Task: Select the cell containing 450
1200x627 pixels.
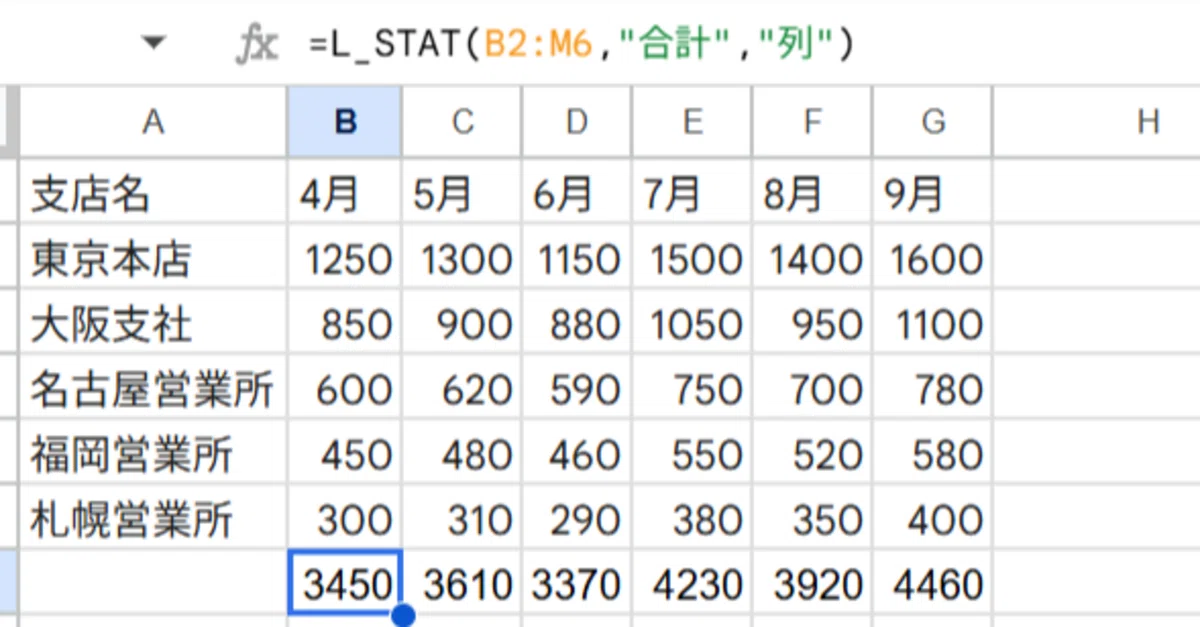Action: 345,454
